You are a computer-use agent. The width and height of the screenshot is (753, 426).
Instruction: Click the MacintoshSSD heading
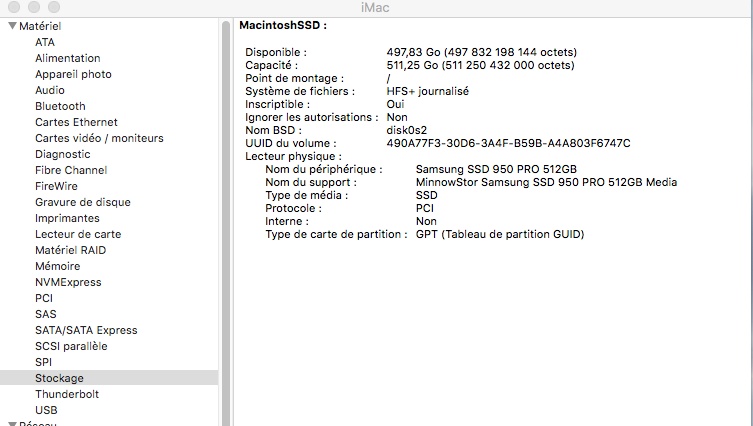coord(283,25)
